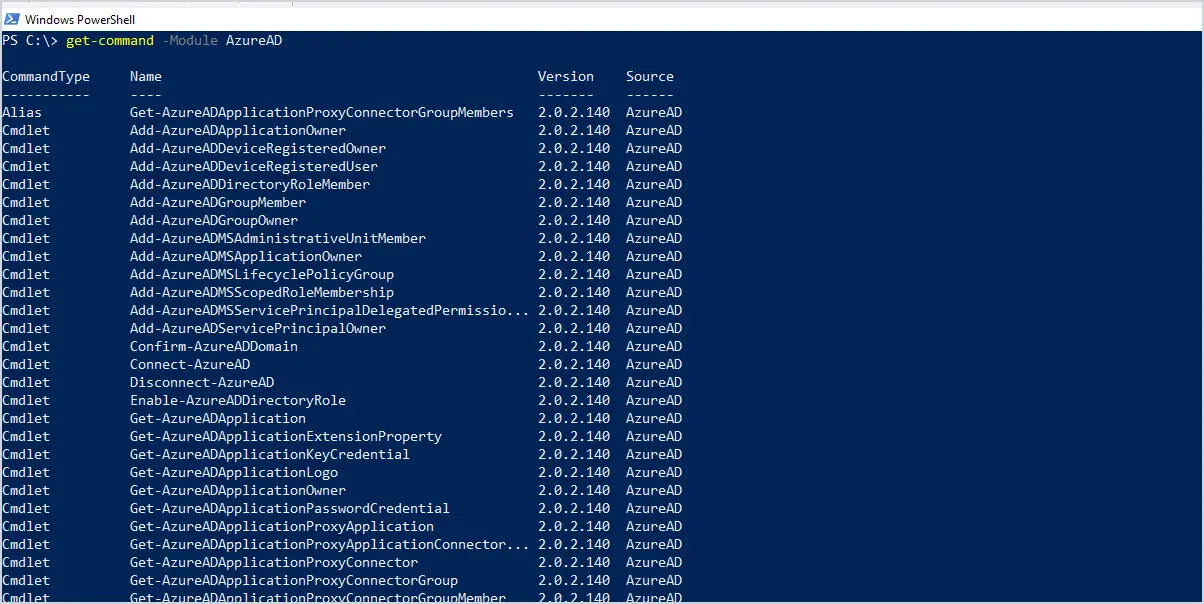The height and width of the screenshot is (604, 1204).
Task: Select Add-AzureADMSLifecyclePolicyGroup text
Action: [262, 274]
